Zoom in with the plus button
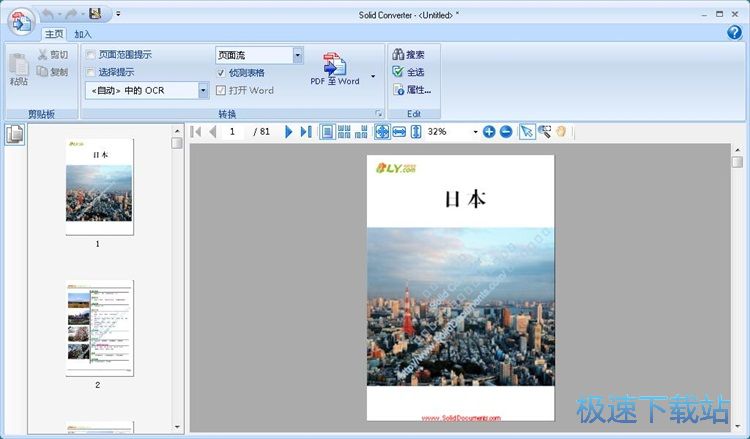The image size is (750, 439). pos(489,132)
